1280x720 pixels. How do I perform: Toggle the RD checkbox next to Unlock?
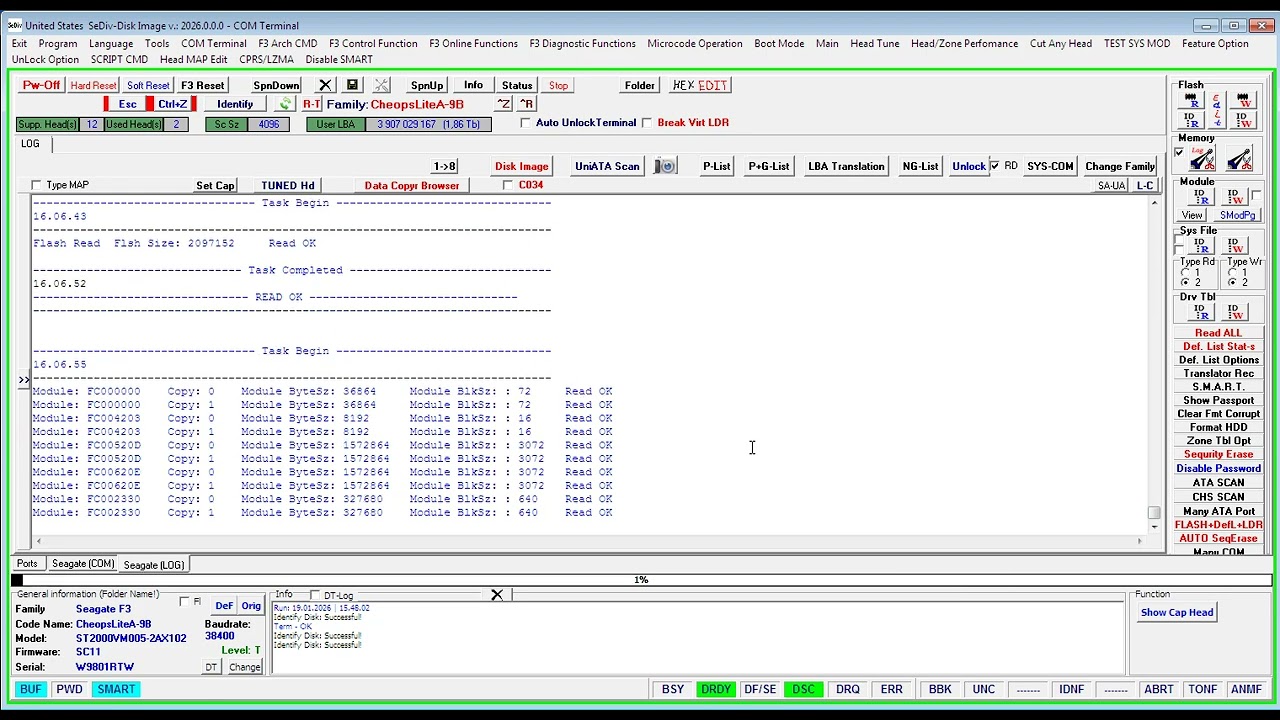[x=994, y=166]
